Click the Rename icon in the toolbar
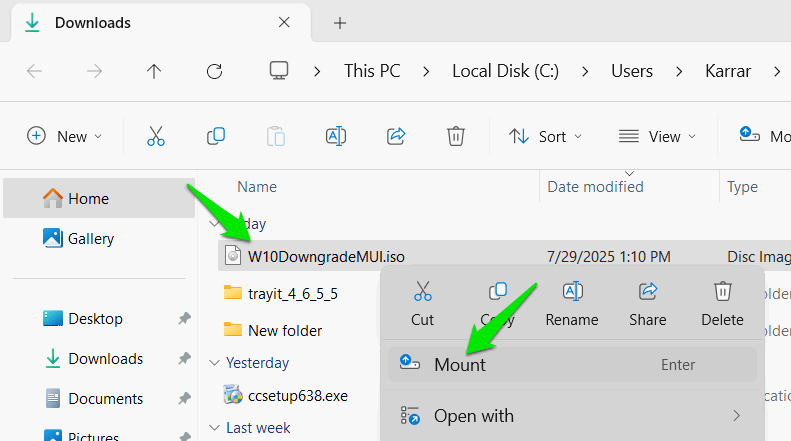Image resolution: width=791 pixels, height=441 pixels. click(x=335, y=136)
